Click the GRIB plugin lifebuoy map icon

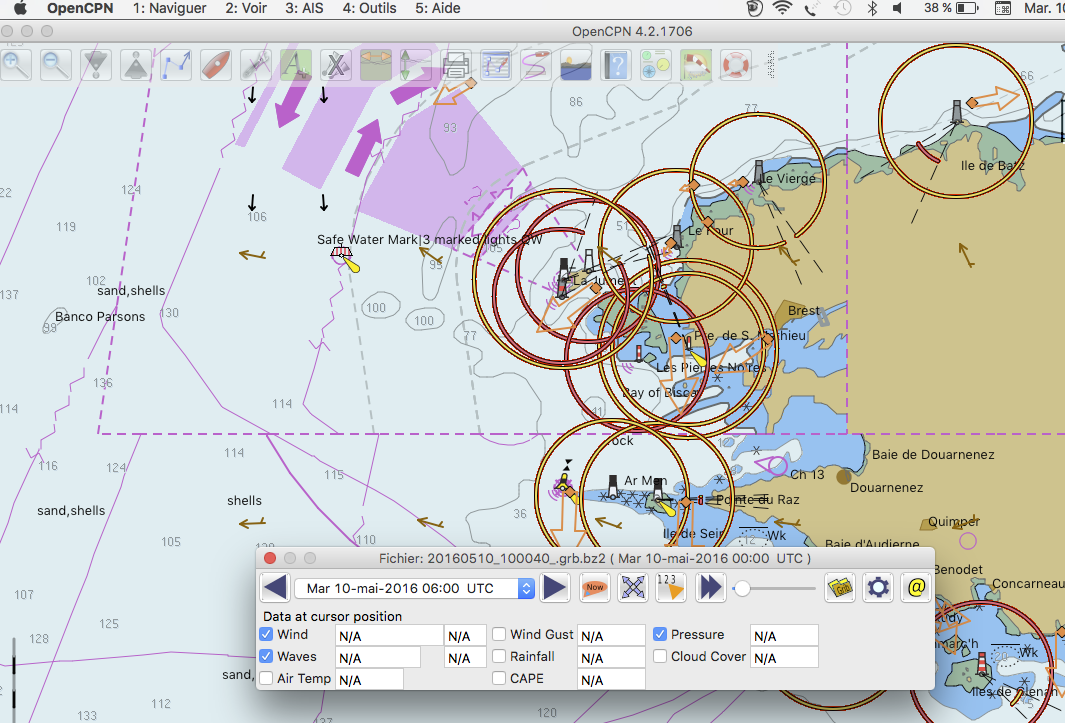[x=696, y=65]
